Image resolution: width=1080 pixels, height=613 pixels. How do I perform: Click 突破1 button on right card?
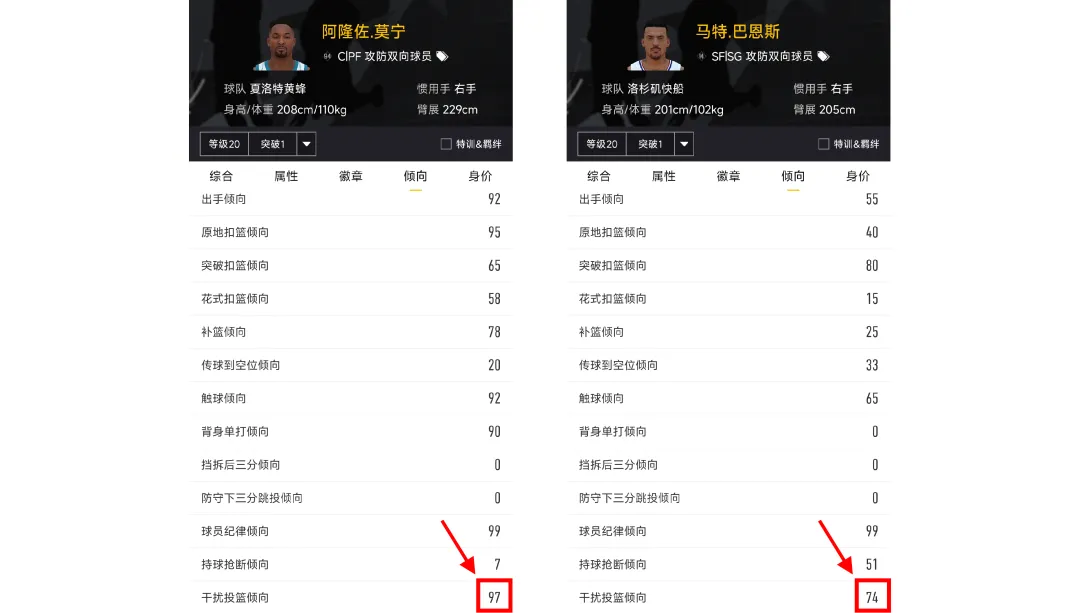tap(650, 144)
